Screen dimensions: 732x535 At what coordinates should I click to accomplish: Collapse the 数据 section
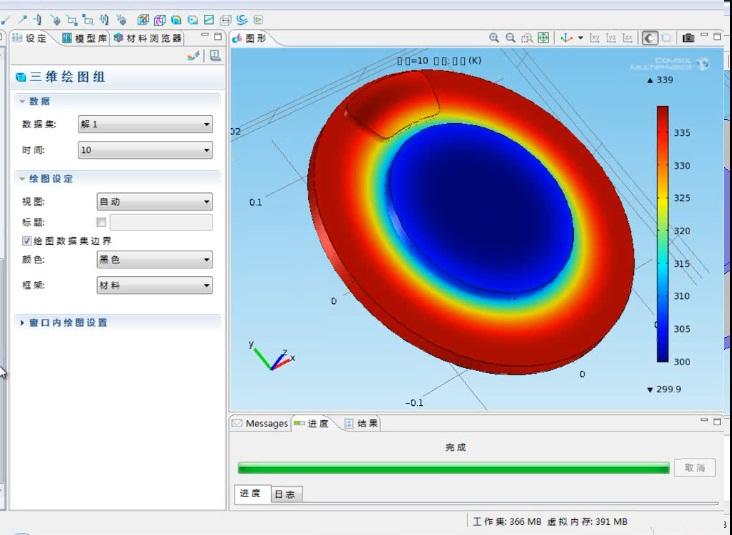coord(22,101)
